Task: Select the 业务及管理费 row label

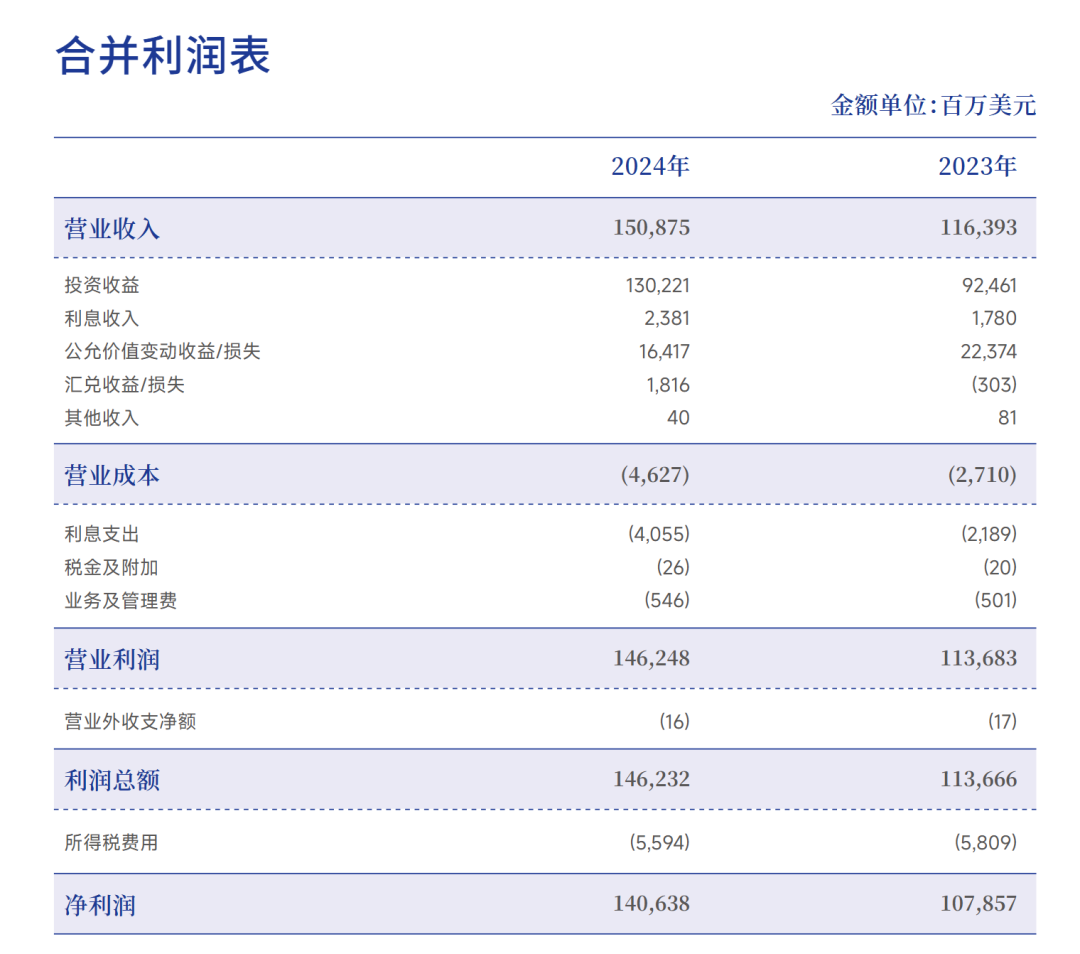Action: click(121, 600)
